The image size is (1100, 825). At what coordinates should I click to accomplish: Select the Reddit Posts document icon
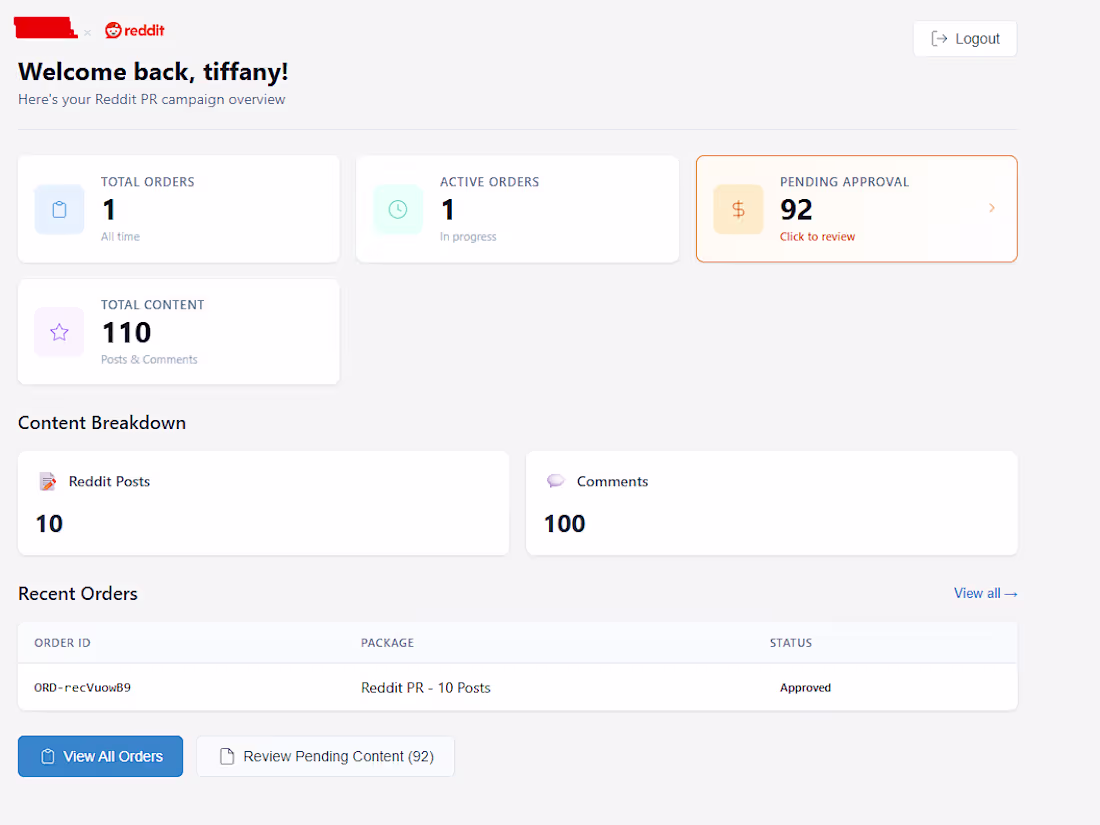[x=48, y=481]
